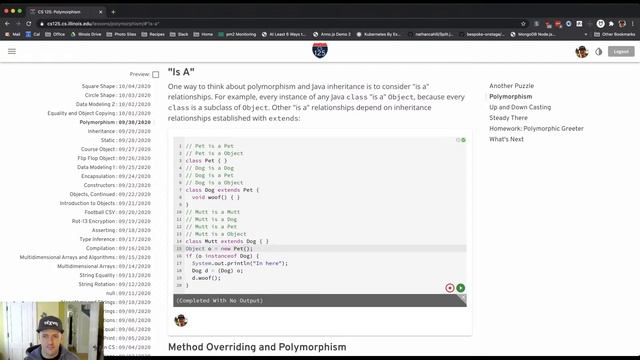Open Flip Flop Object lesson

pos(114,158)
